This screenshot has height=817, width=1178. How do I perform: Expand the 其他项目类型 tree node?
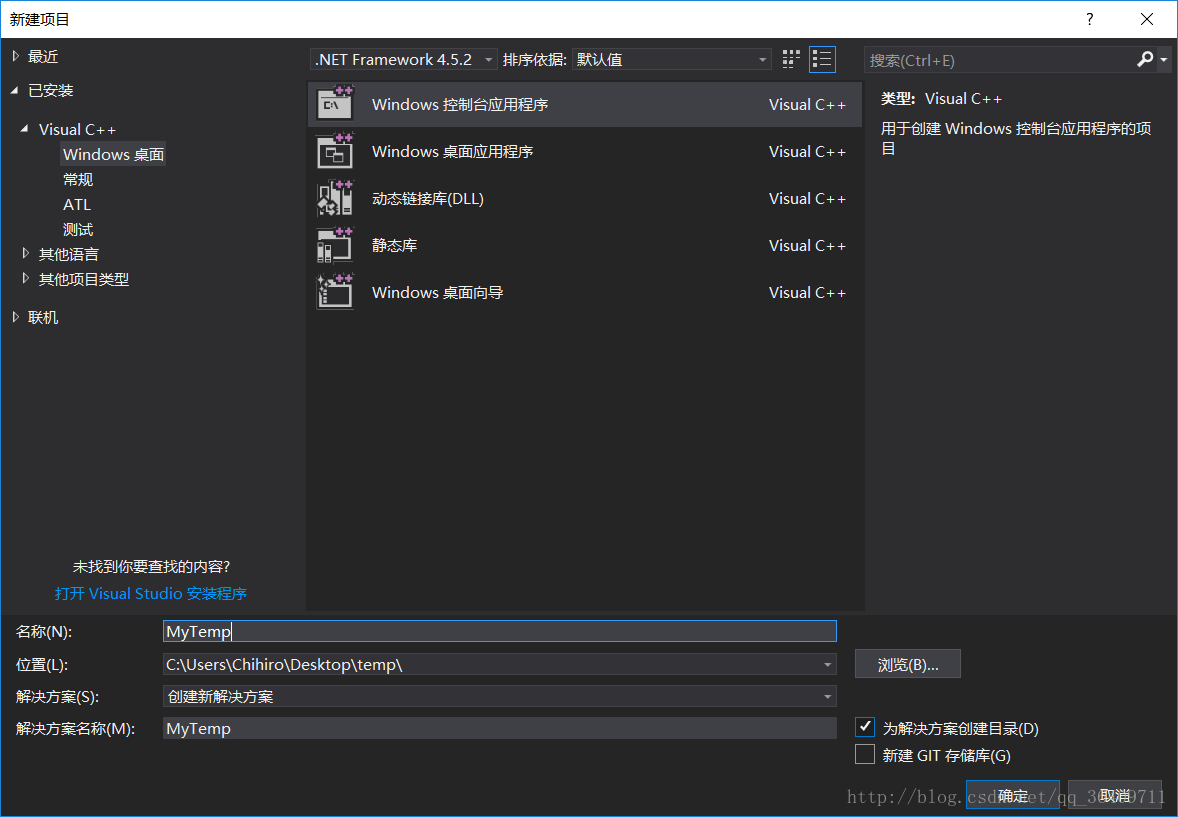26,278
